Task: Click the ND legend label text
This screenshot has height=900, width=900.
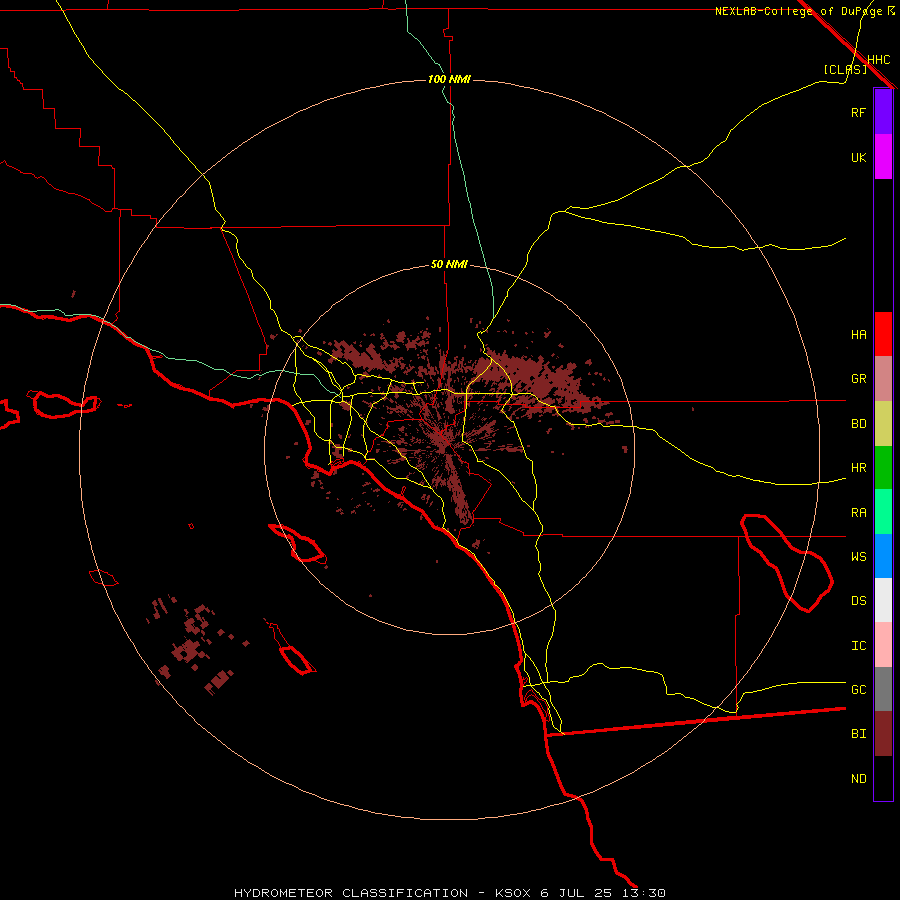Action: (x=858, y=779)
